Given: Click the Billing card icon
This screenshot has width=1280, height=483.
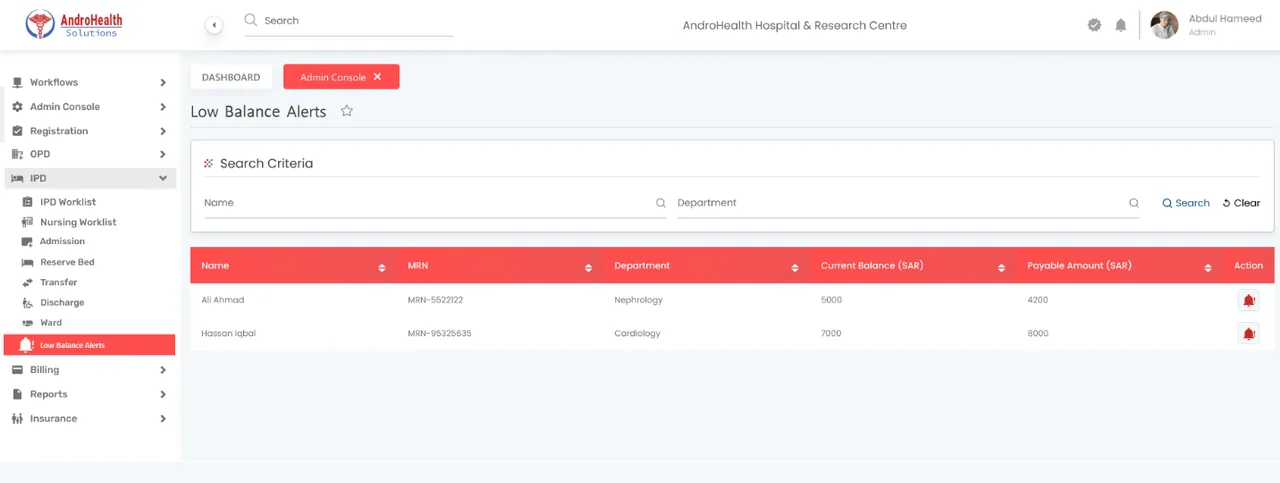Looking at the screenshot, I should click(x=17, y=370).
